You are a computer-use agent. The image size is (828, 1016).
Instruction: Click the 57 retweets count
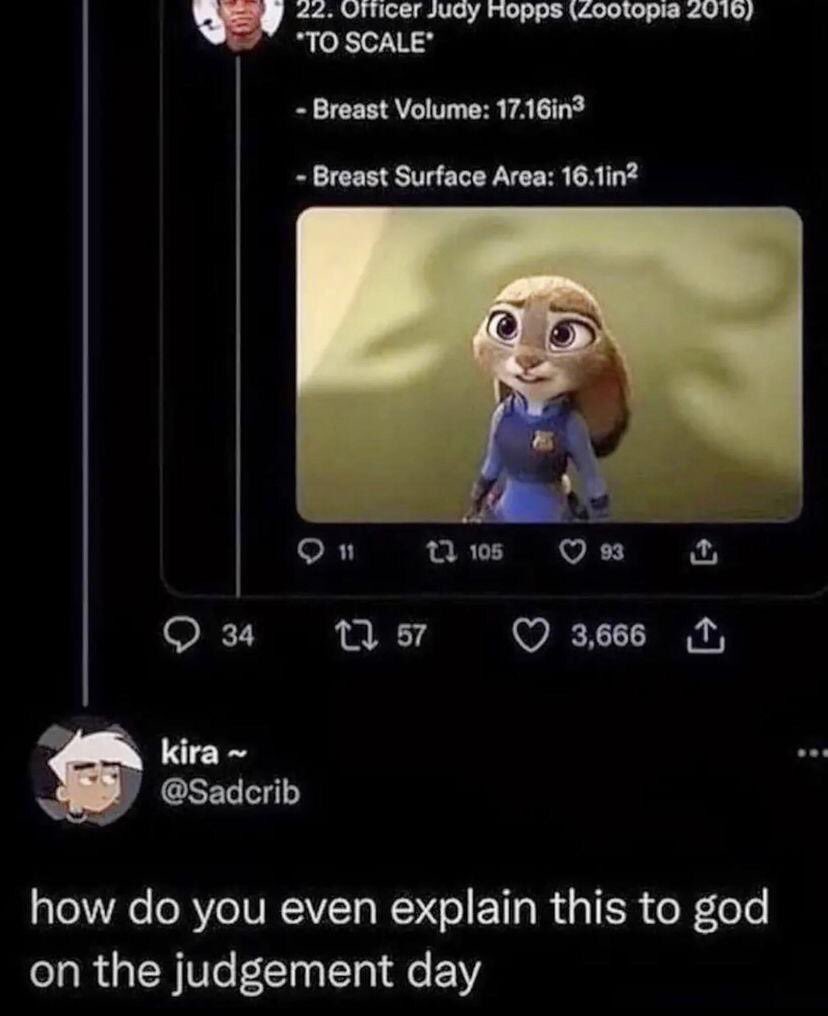(x=412, y=636)
